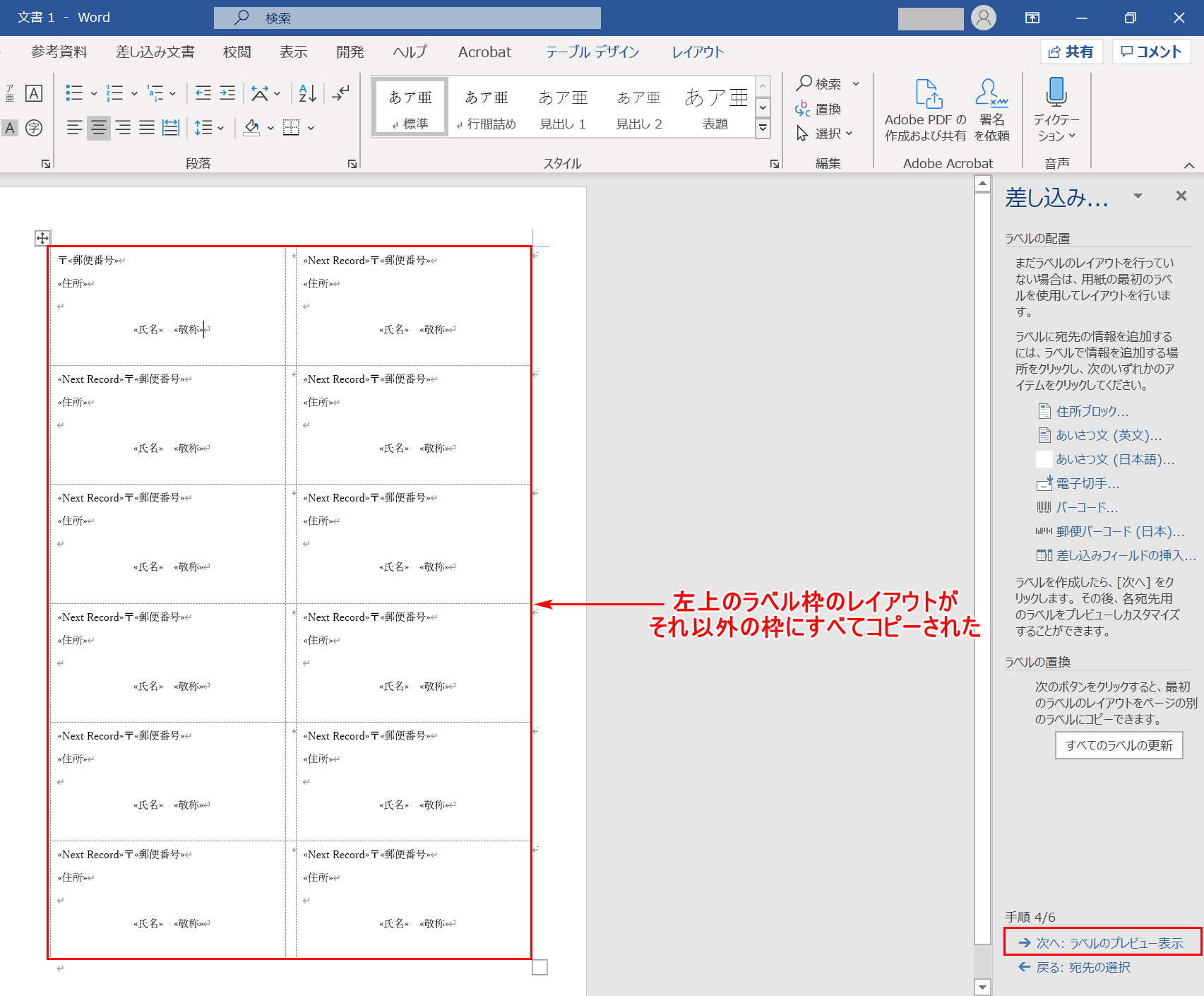Click the bullet list icon
This screenshot has height=996, width=1204.
(x=74, y=93)
